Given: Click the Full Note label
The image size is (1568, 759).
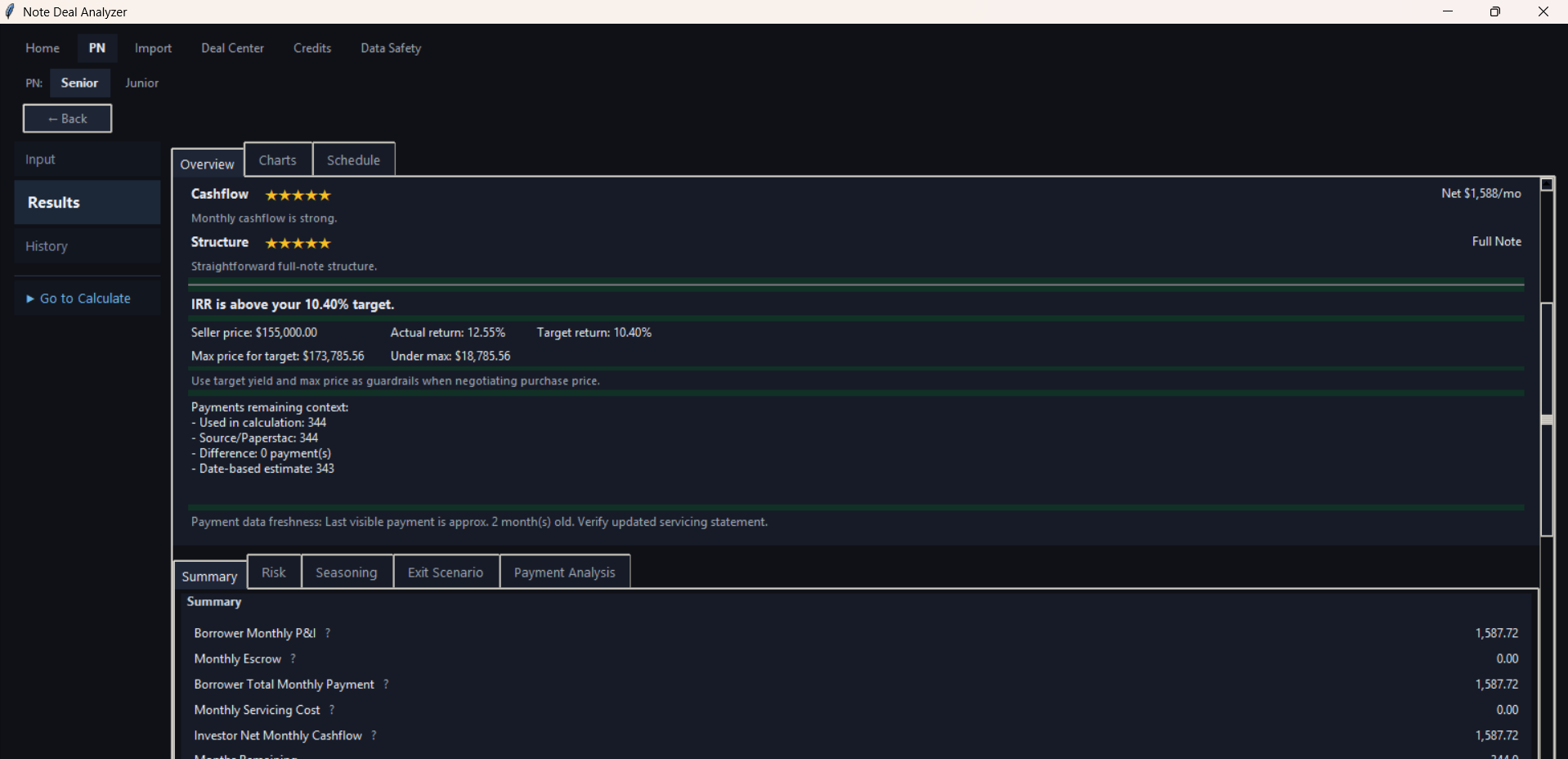Looking at the screenshot, I should (1497, 241).
